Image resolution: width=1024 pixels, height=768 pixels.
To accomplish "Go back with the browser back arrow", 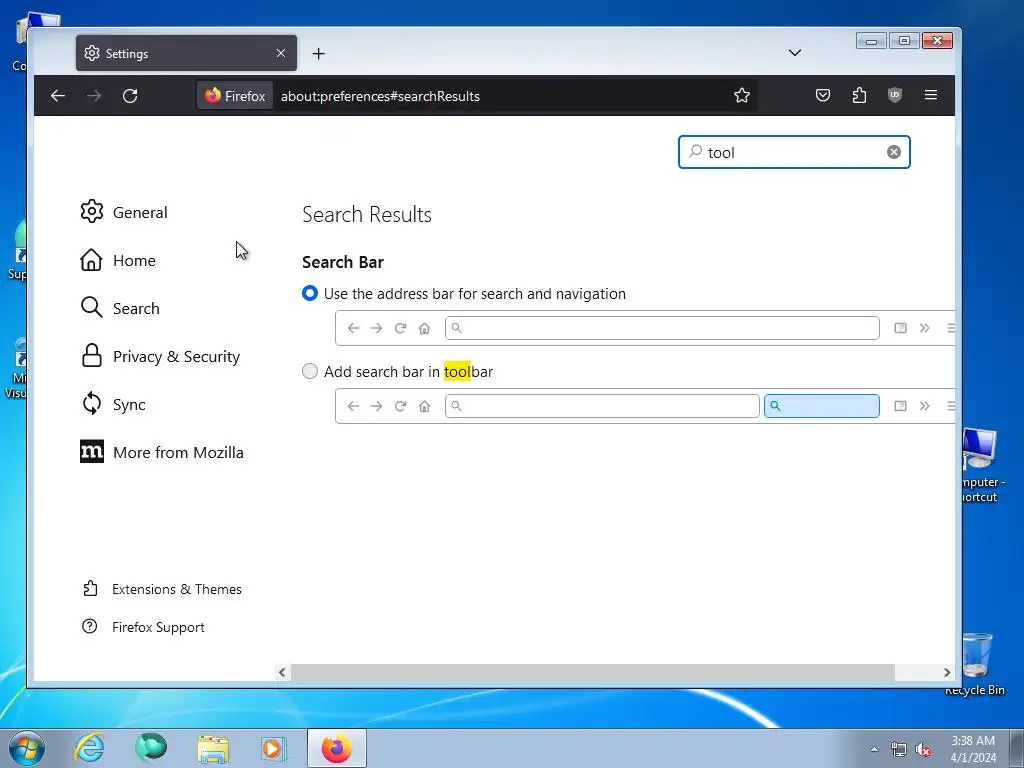I will coord(58,96).
